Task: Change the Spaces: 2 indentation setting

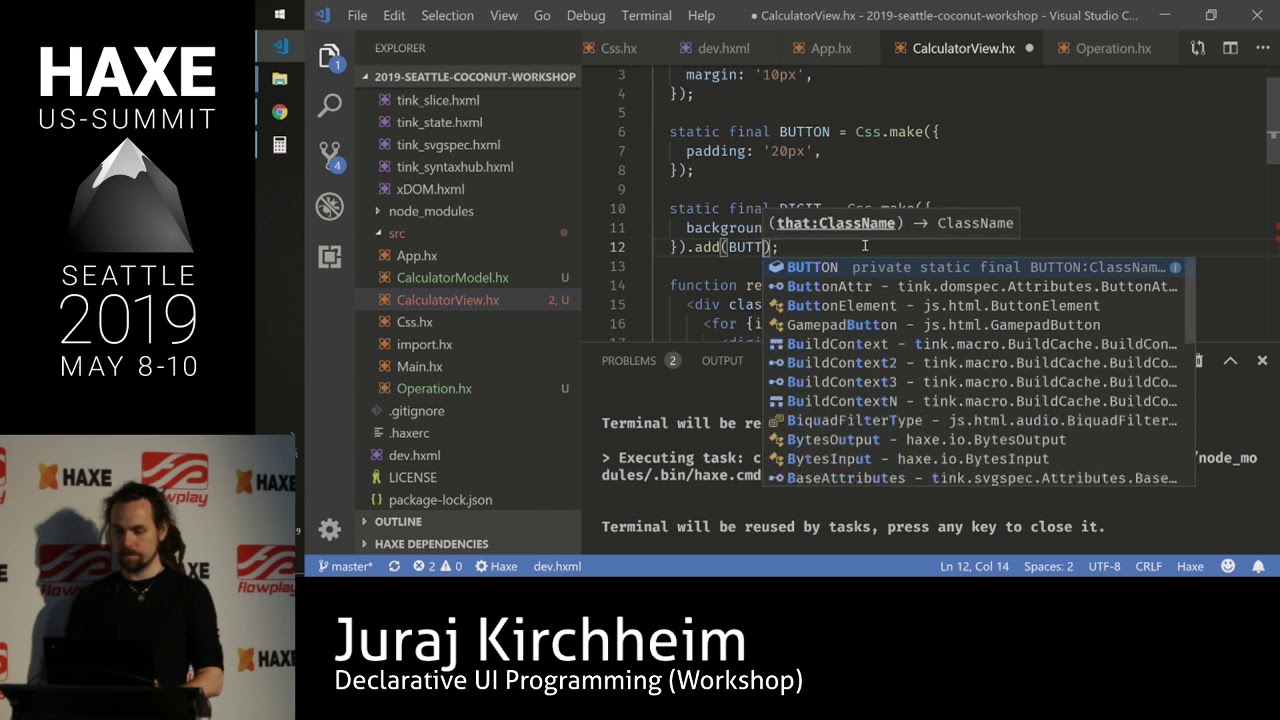Action: [x=1048, y=566]
